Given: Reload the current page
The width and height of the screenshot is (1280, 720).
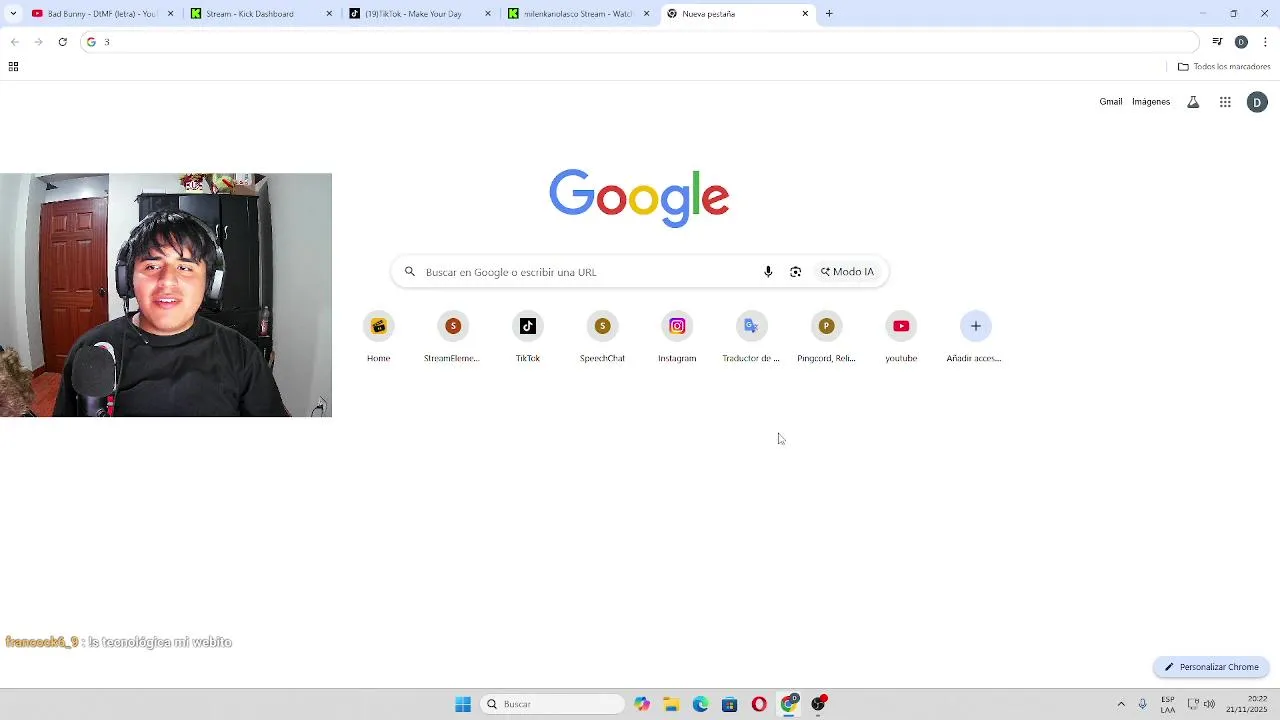Looking at the screenshot, I should (62, 42).
